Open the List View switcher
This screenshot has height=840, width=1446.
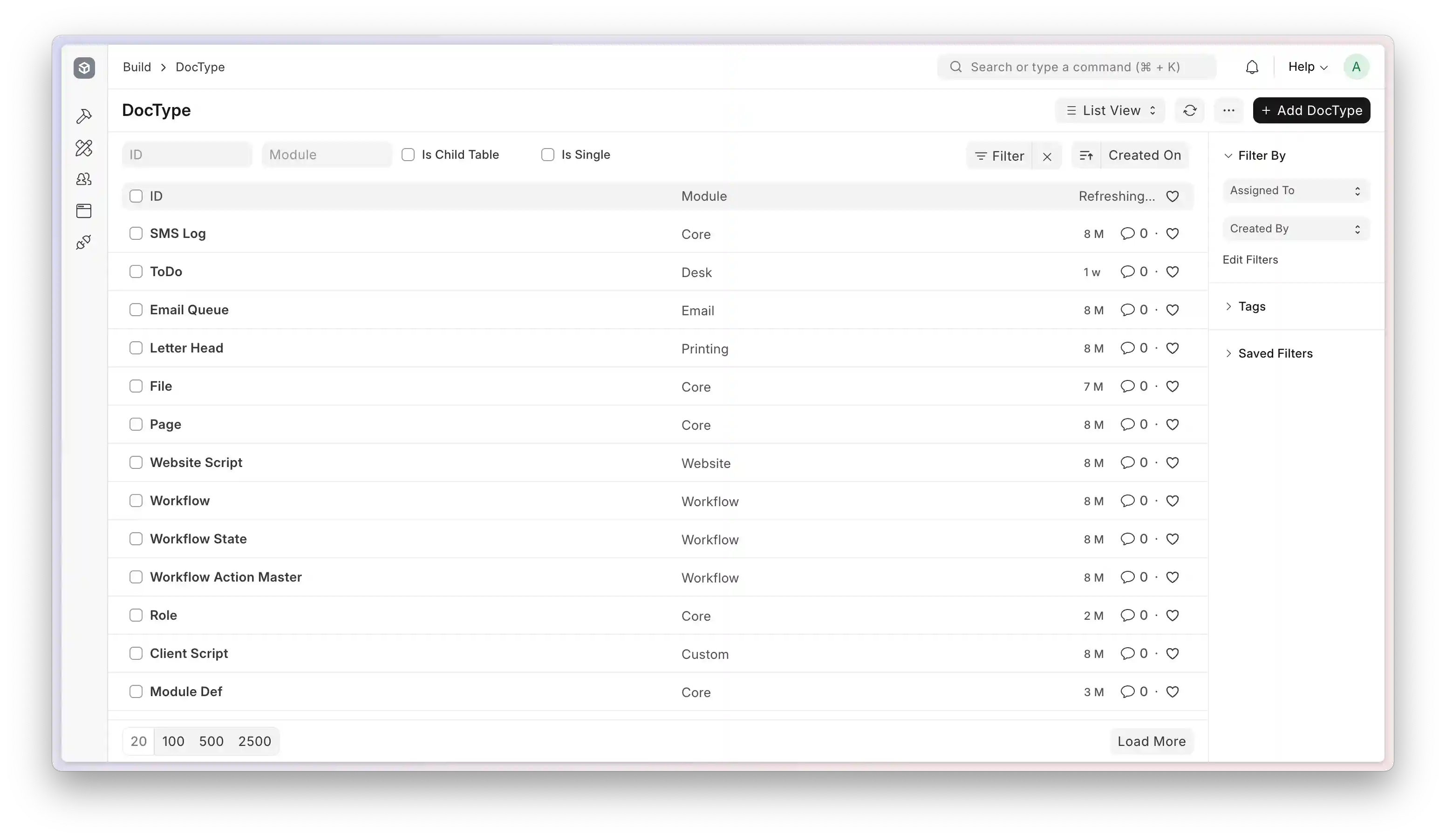pos(1110,110)
